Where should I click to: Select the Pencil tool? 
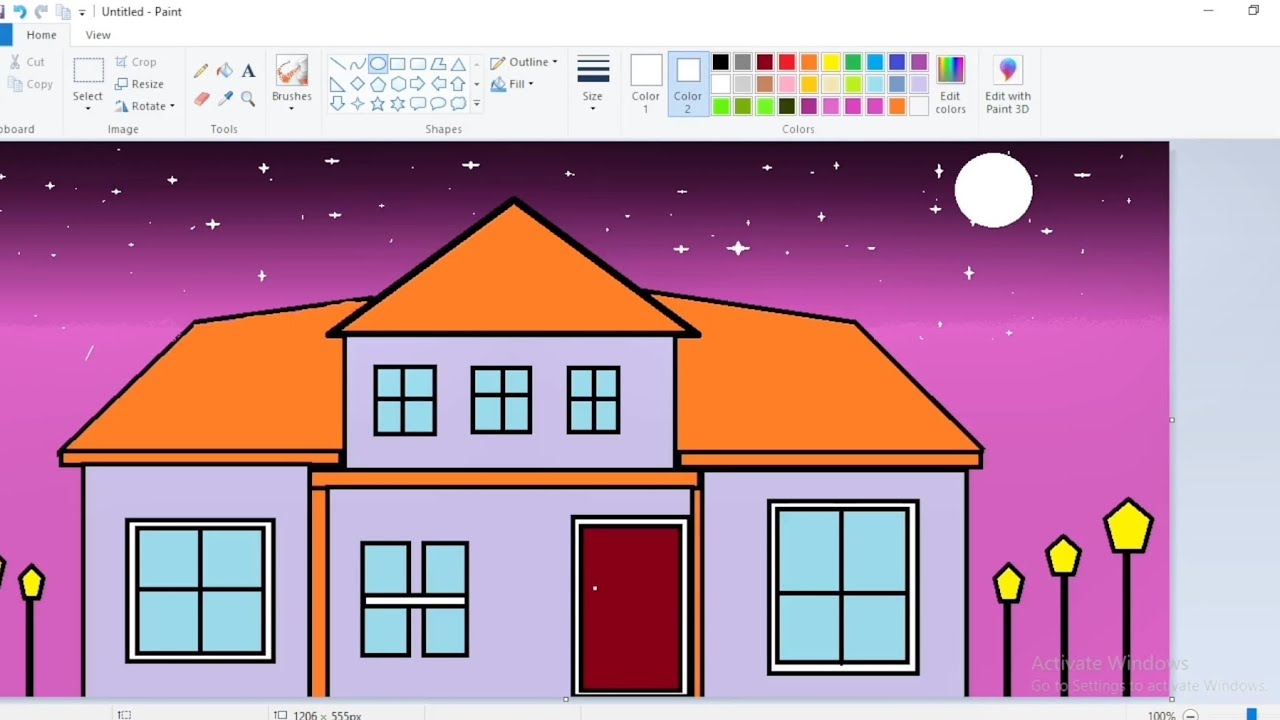coord(201,71)
